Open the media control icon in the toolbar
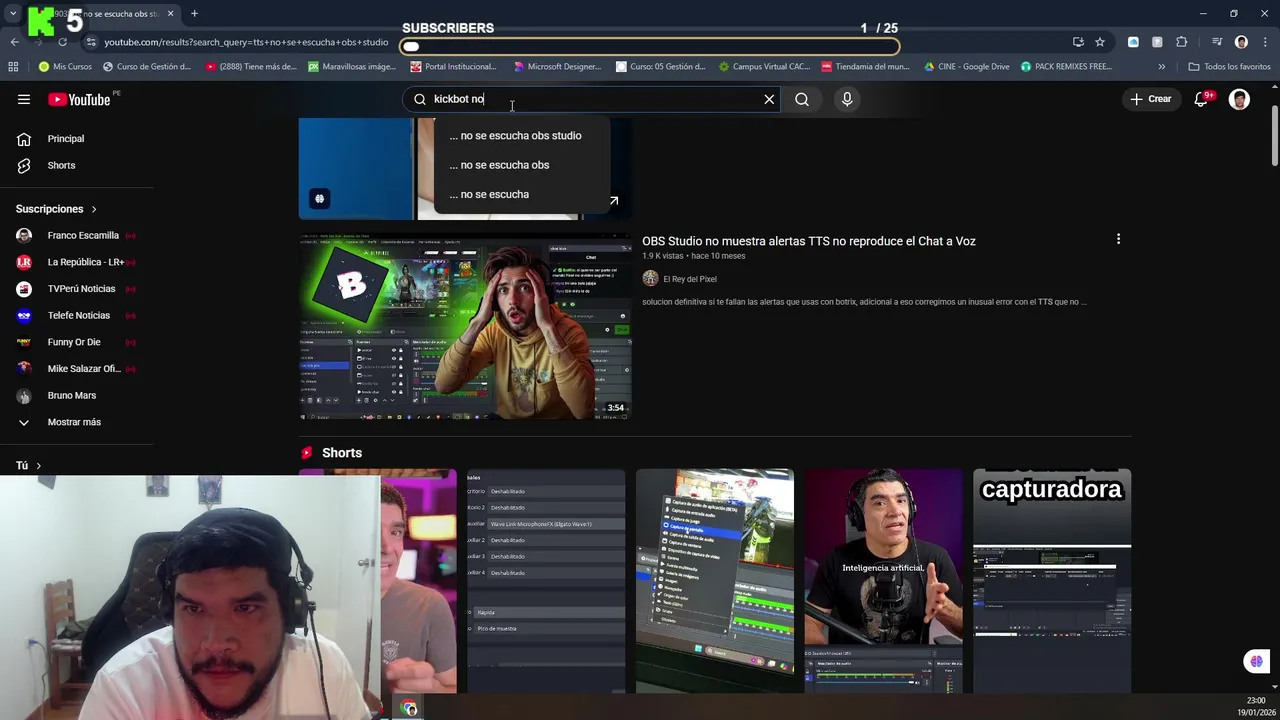Image resolution: width=1280 pixels, height=720 pixels. tap(1217, 42)
